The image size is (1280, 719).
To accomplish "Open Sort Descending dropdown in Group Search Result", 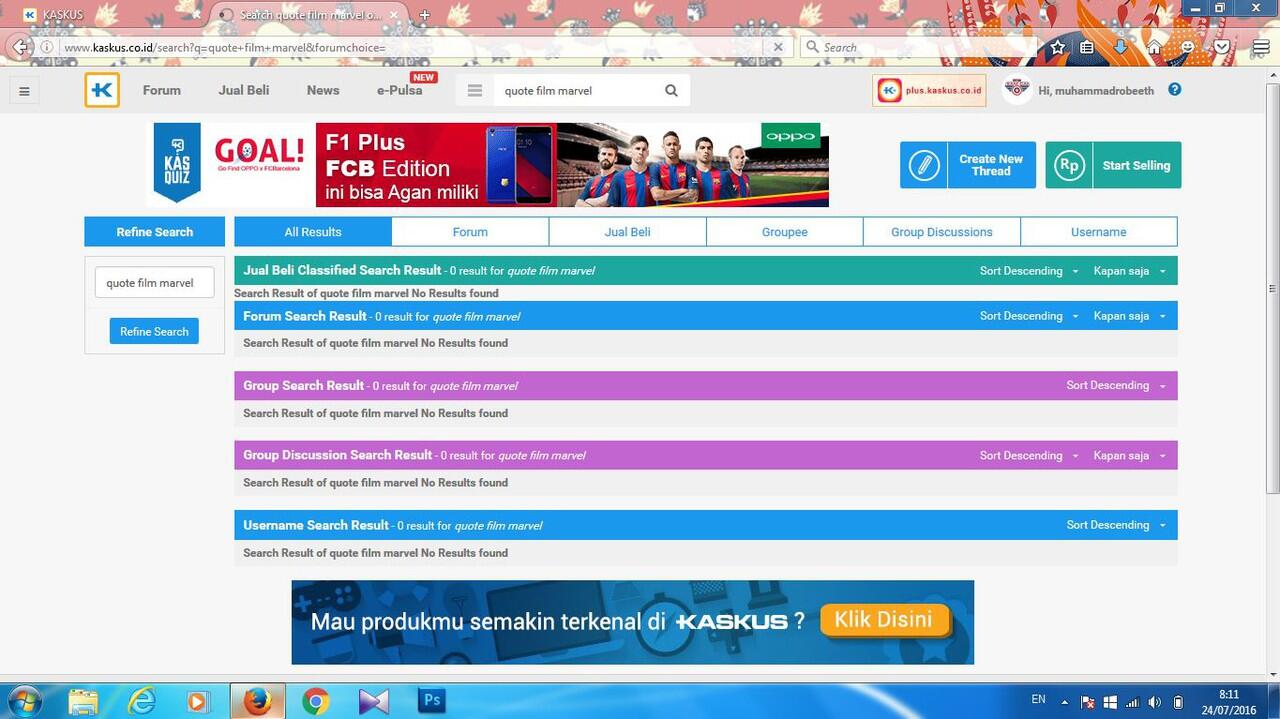I will coord(1116,385).
